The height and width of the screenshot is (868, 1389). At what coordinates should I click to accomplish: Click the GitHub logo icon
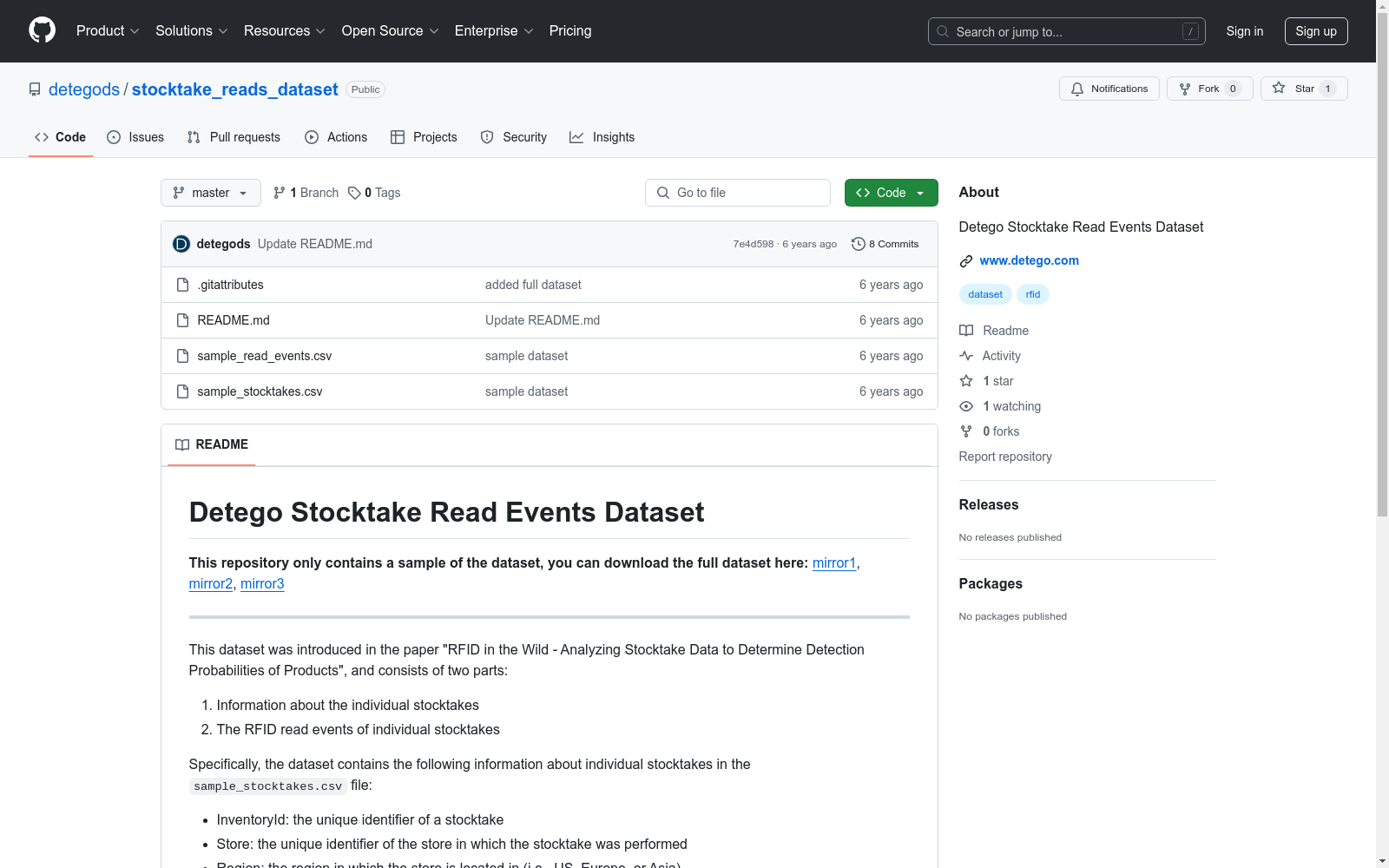42,30
